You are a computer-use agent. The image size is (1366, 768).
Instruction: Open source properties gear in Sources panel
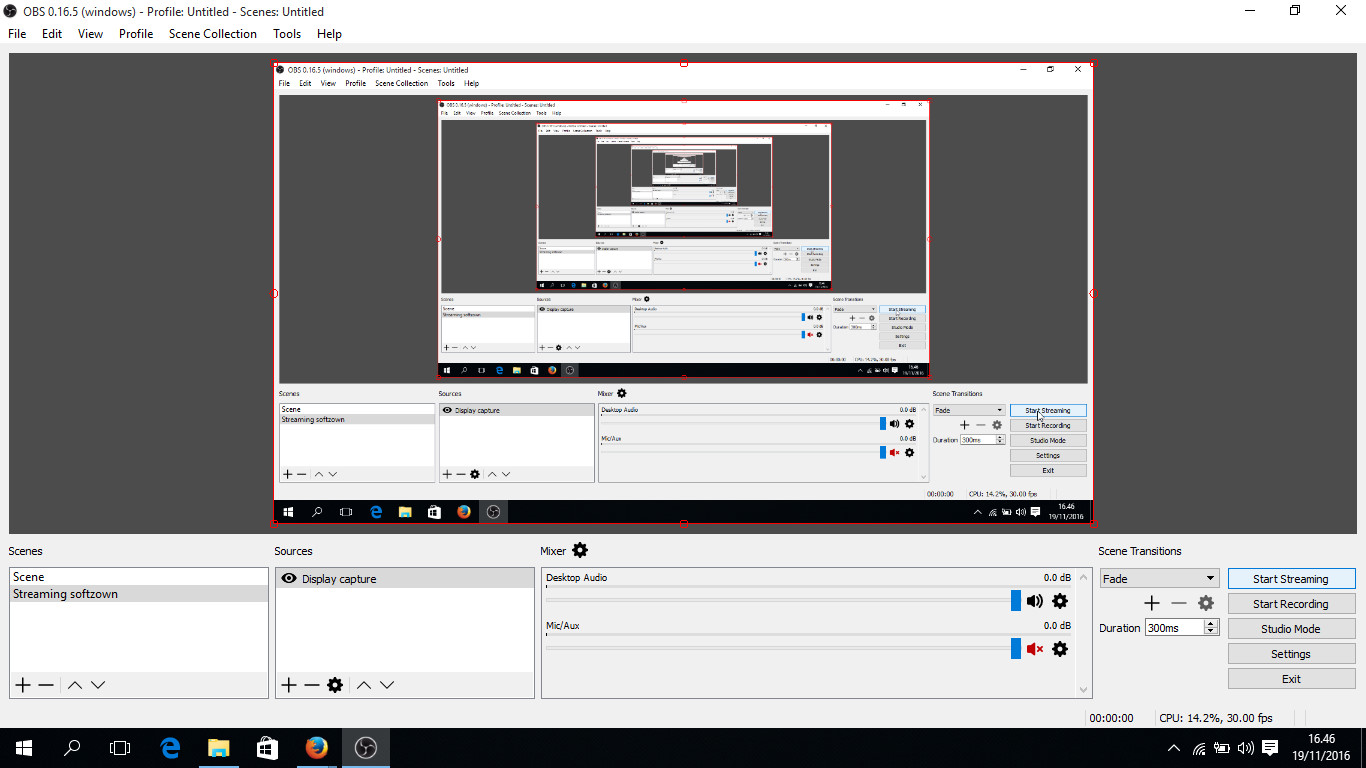click(335, 685)
